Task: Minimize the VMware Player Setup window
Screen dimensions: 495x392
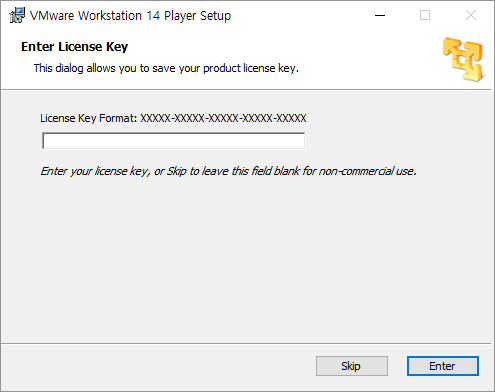Action: (x=380, y=15)
